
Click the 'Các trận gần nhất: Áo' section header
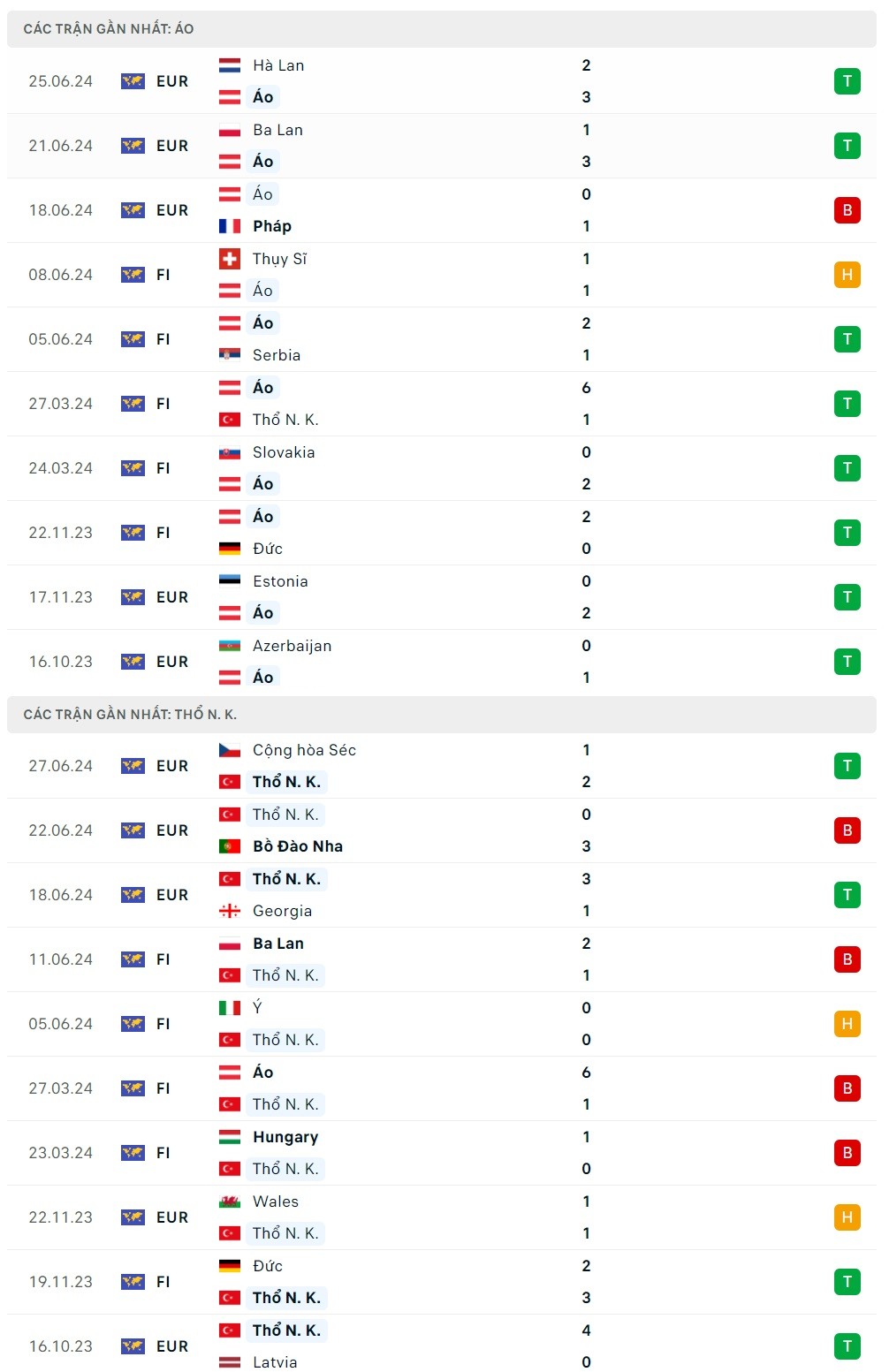pyautogui.click(x=109, y=29)
